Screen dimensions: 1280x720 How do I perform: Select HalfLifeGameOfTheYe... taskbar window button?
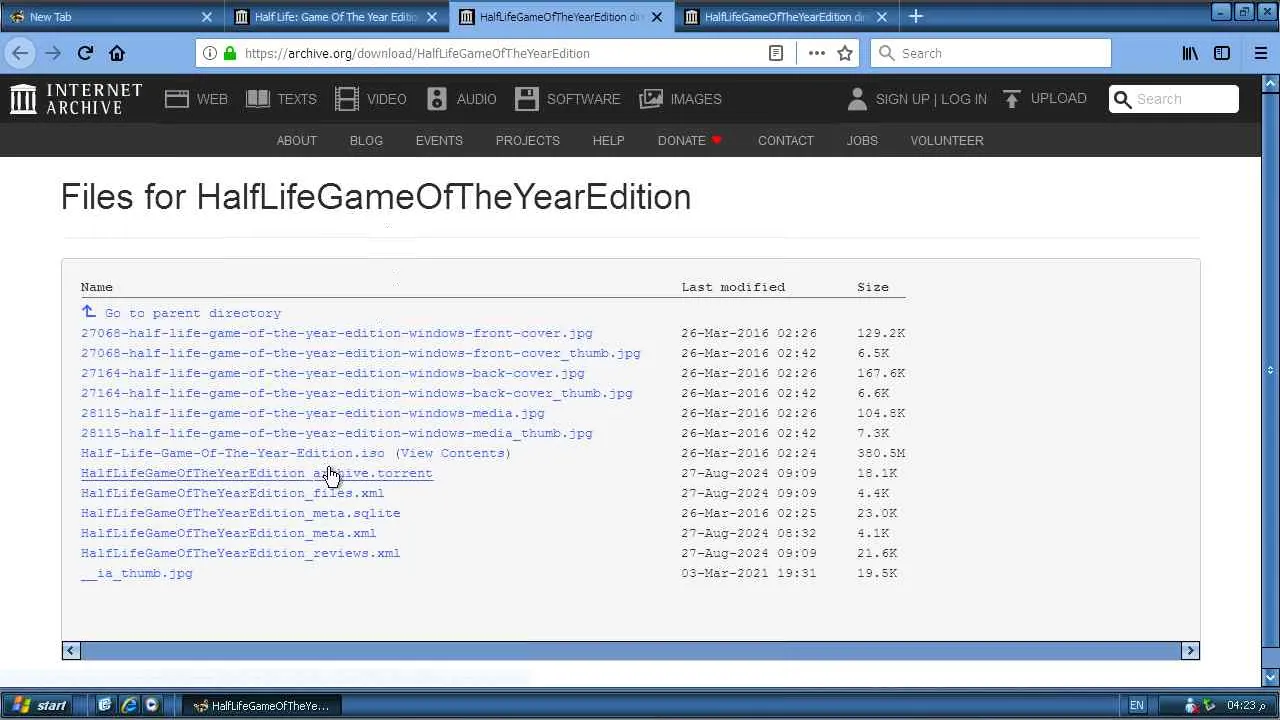coord(262,705)
